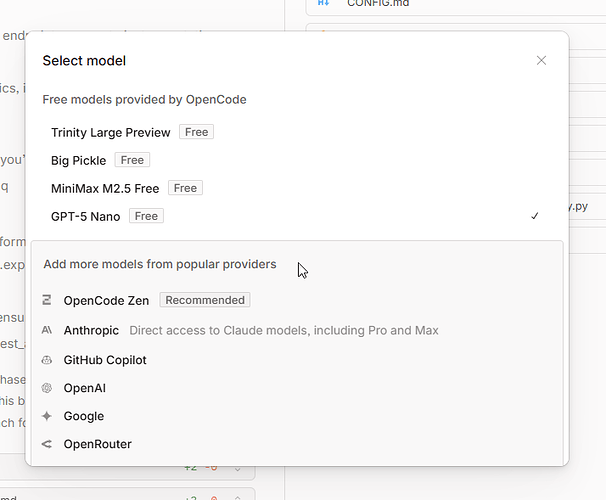This screenshot has width=606, height=500.
Task: Click the 'Select model' dialog title
Action: click(84, 61)
